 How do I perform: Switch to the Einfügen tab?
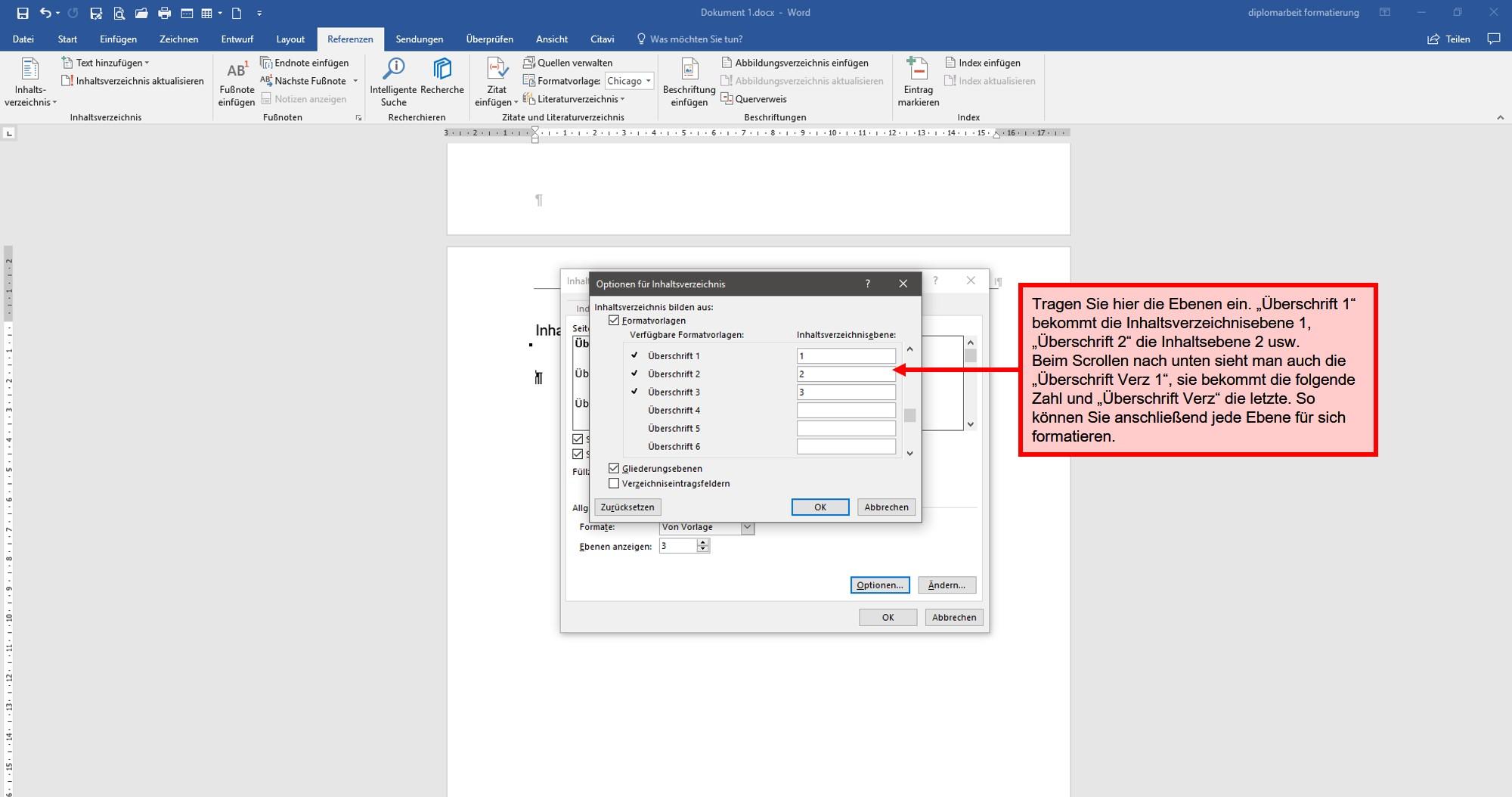(x=118, y=39)
